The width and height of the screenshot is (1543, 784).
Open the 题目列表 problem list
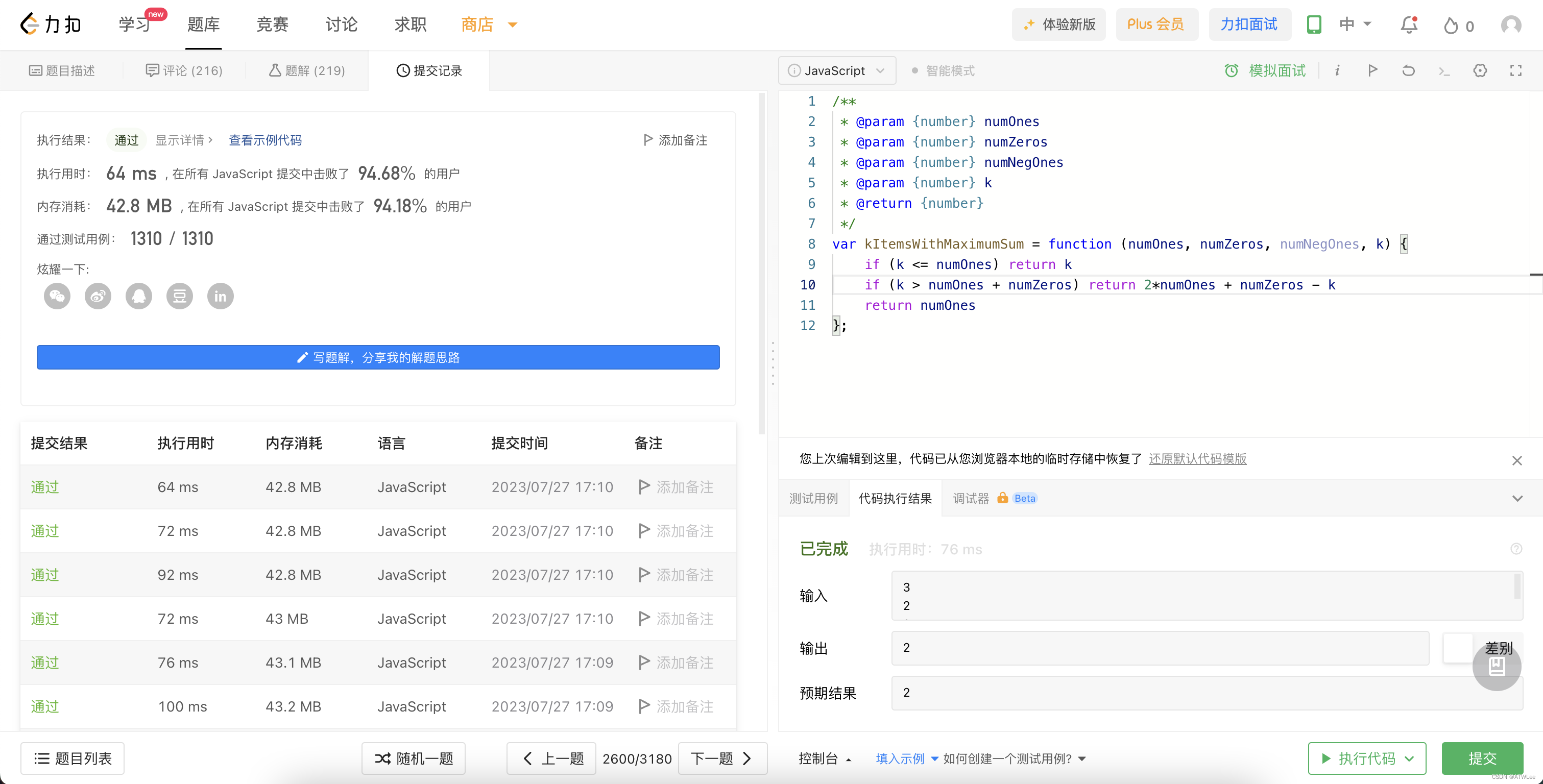coord(73,759)
